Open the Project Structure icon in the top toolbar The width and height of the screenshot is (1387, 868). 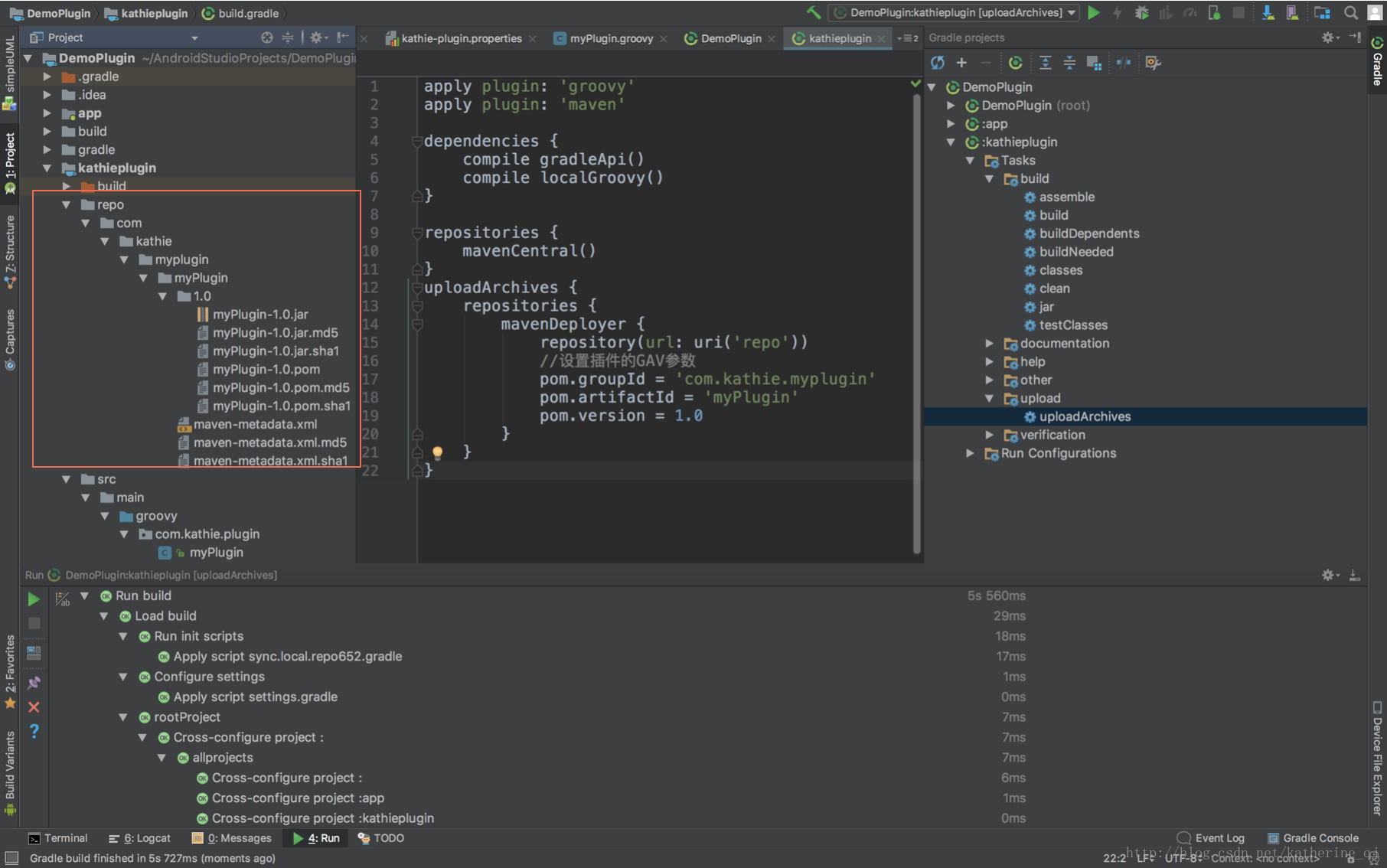(1322, 12)
